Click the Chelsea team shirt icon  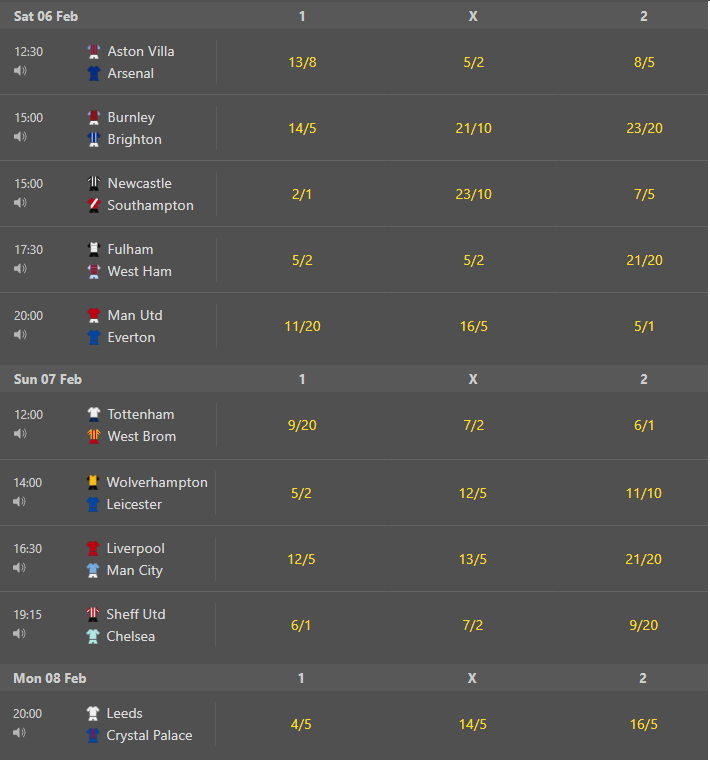pyautogui.click(x=93, y=637)
